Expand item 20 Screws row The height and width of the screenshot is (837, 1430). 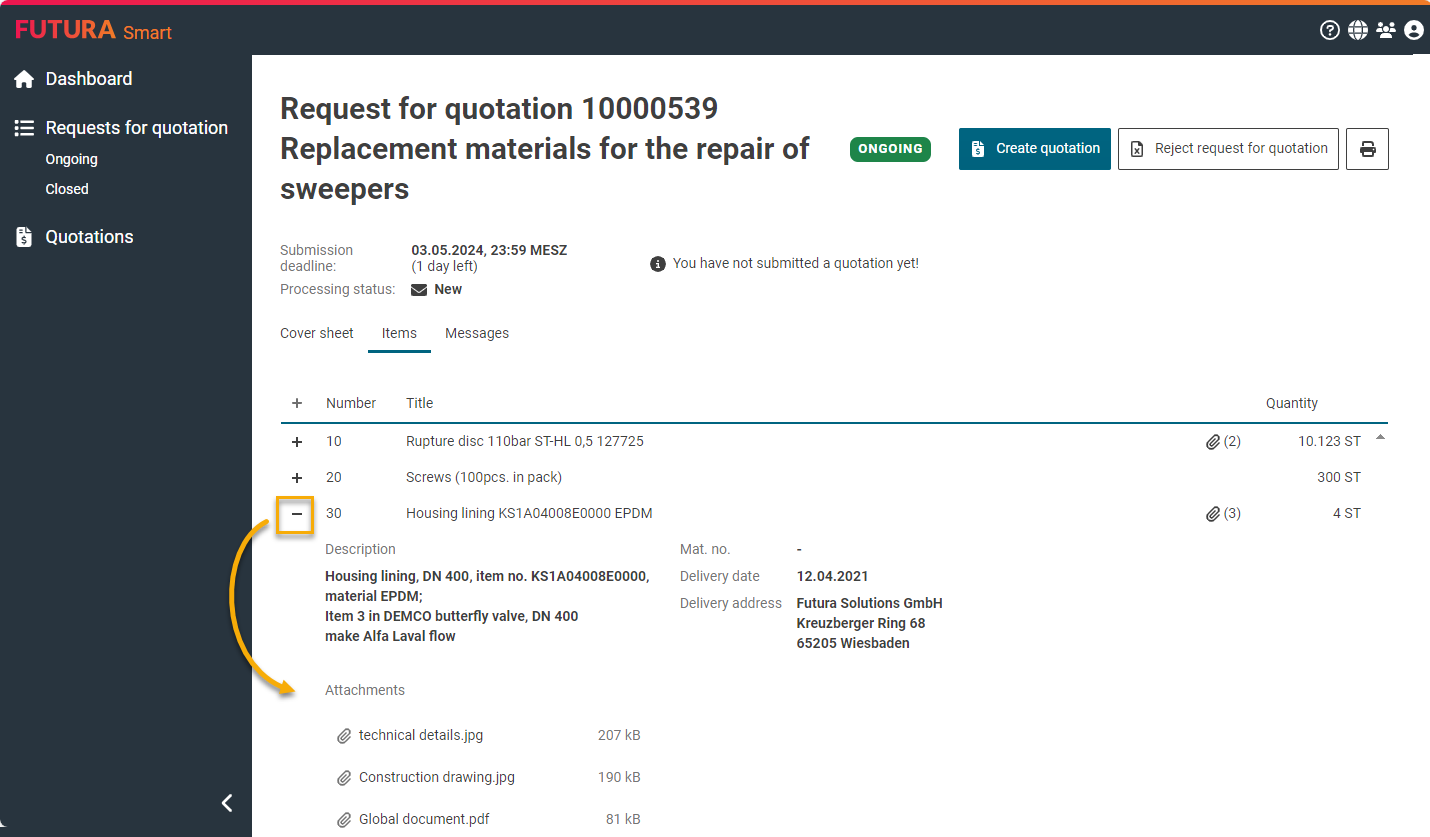point(296,477)
